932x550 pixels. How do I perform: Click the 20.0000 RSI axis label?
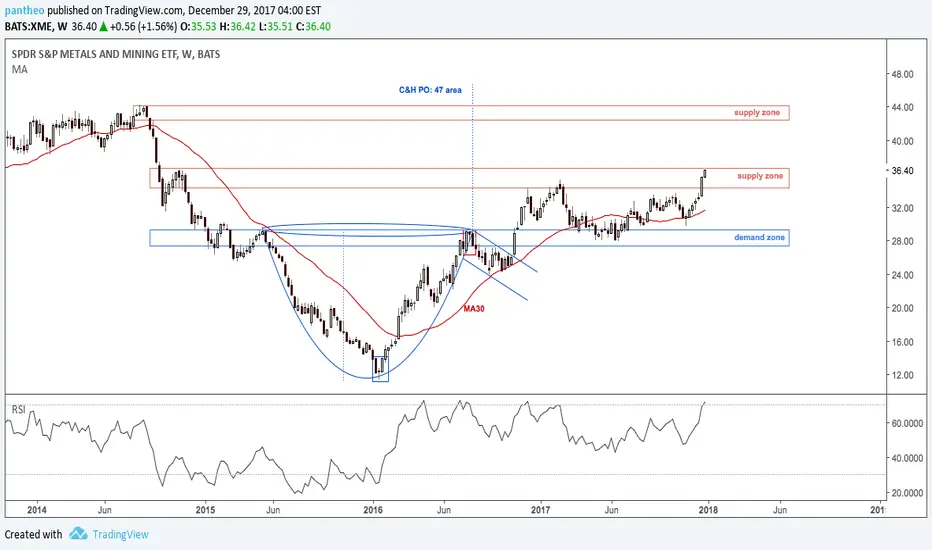[x=908, y=494]
